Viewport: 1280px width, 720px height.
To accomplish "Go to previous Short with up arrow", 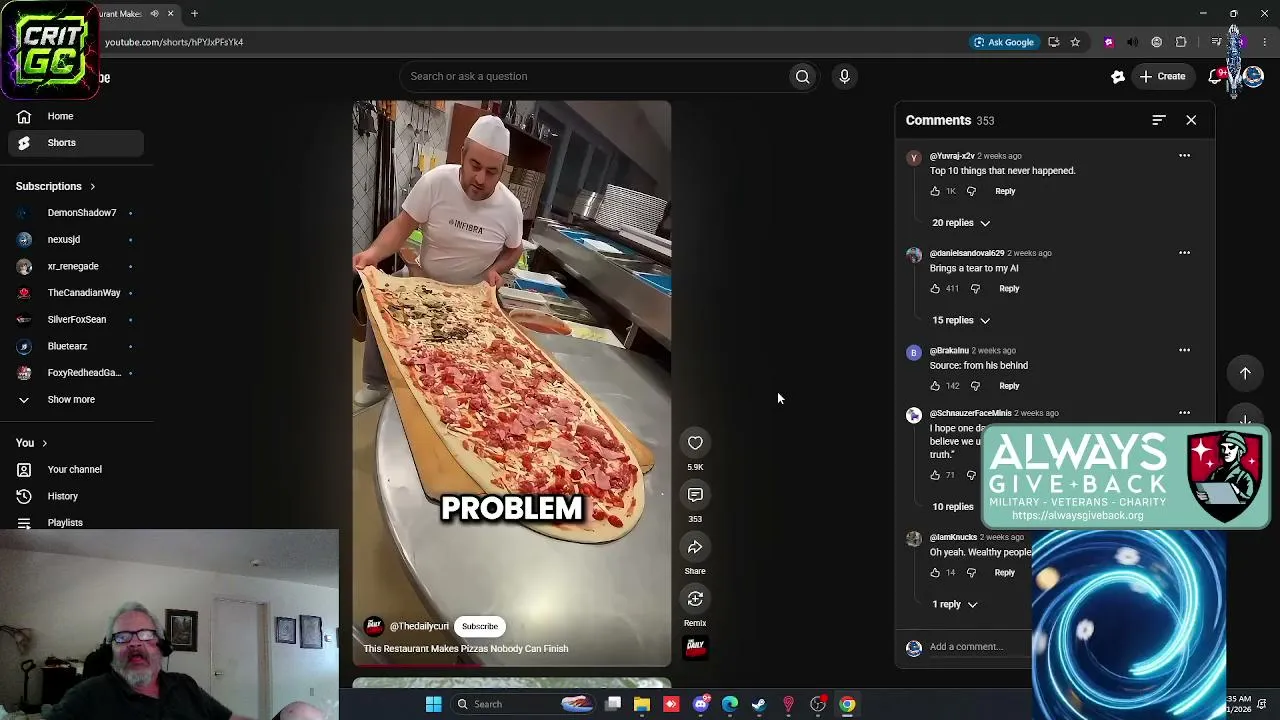I will 1245,373.
